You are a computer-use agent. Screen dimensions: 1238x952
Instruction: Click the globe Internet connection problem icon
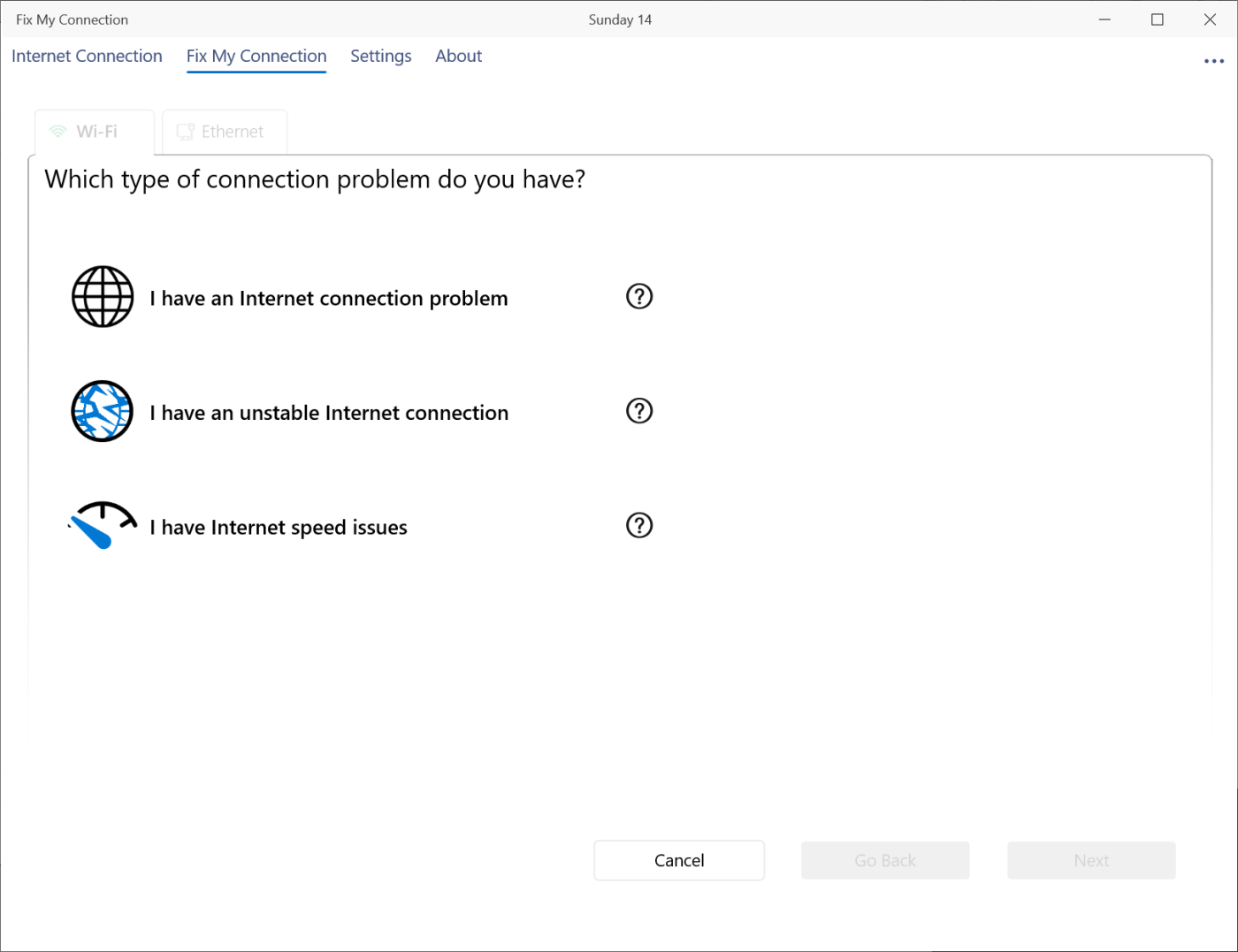coord(103,297)
